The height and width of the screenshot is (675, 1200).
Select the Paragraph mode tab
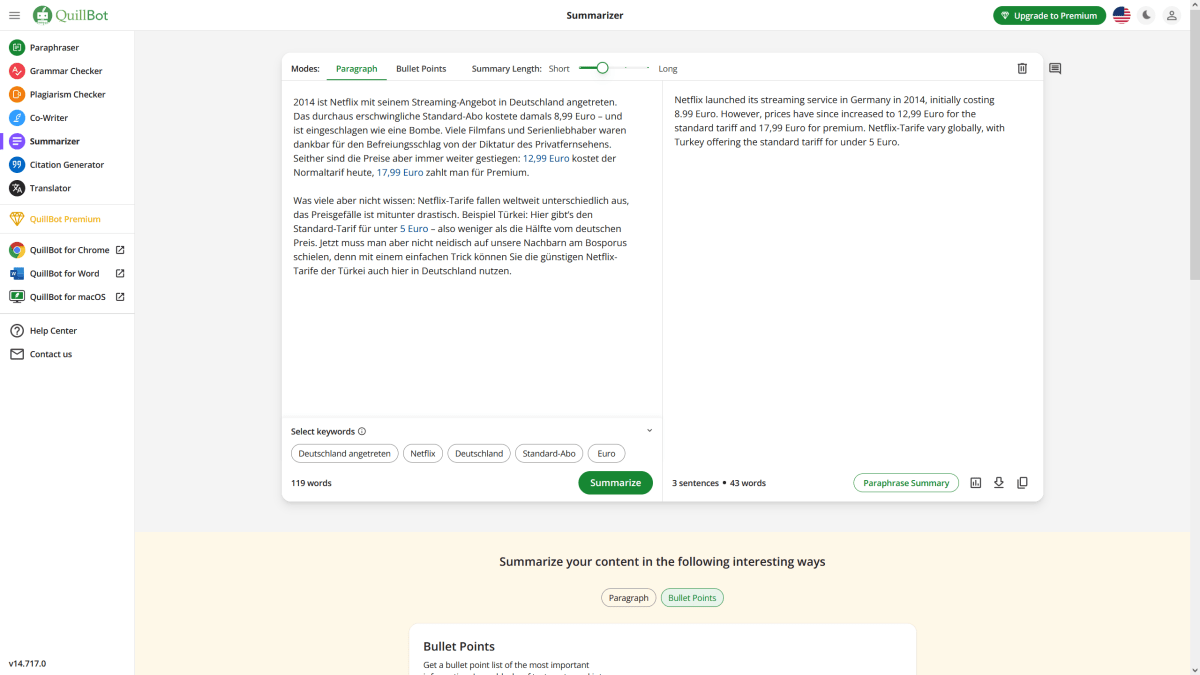pos(356,68)
